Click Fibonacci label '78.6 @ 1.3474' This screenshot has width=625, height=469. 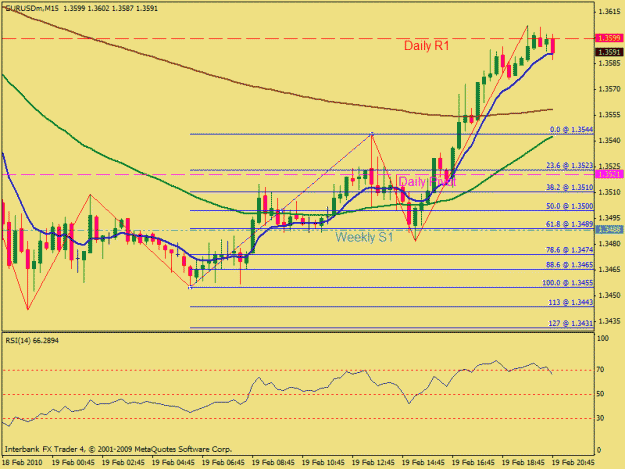click(x=569, y=250)
